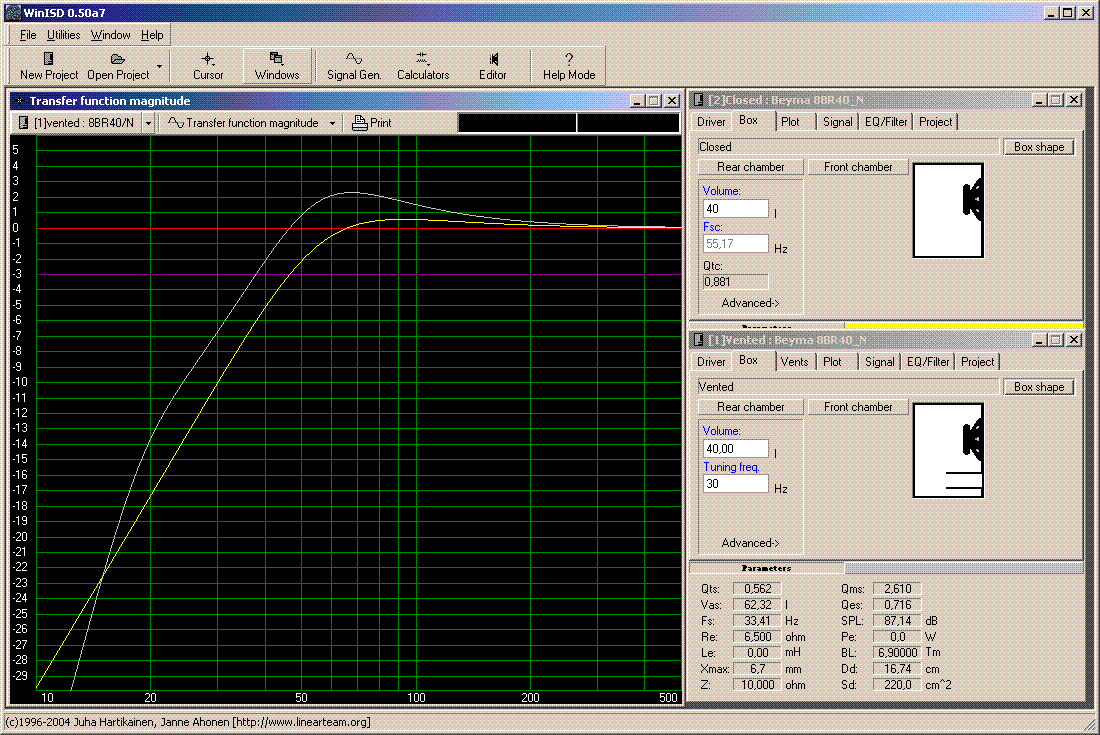
Task: Click the Re value 6,500
Action: [757, 637]
